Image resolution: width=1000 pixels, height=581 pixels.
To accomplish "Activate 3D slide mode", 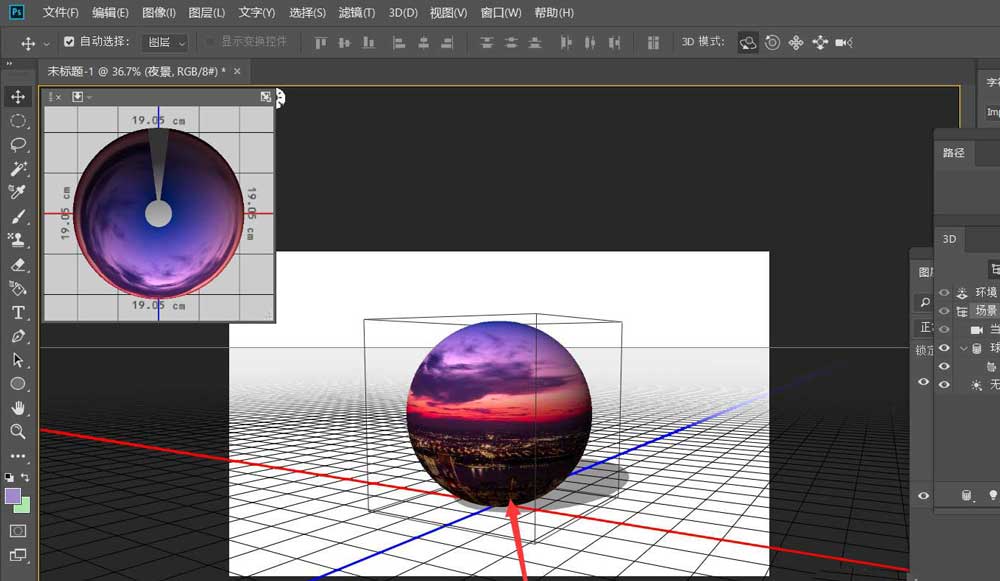I will tap(820, 43).
